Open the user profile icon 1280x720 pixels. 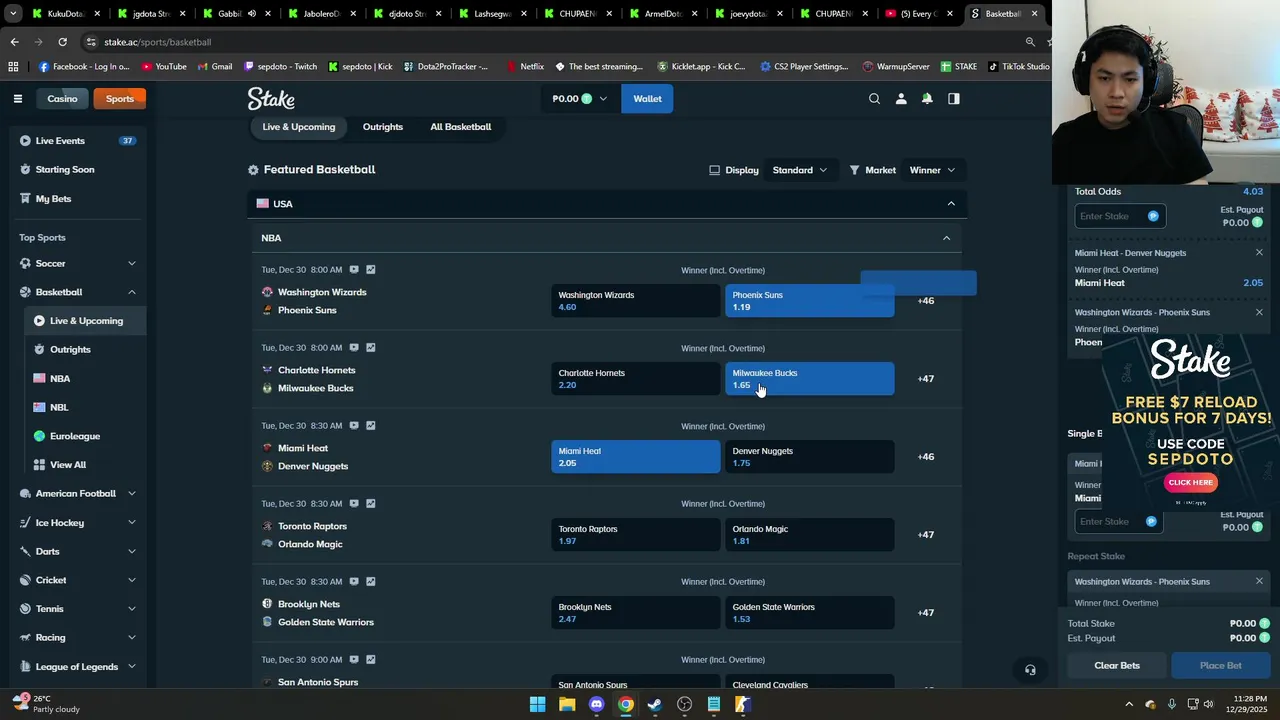coord(901,99)
